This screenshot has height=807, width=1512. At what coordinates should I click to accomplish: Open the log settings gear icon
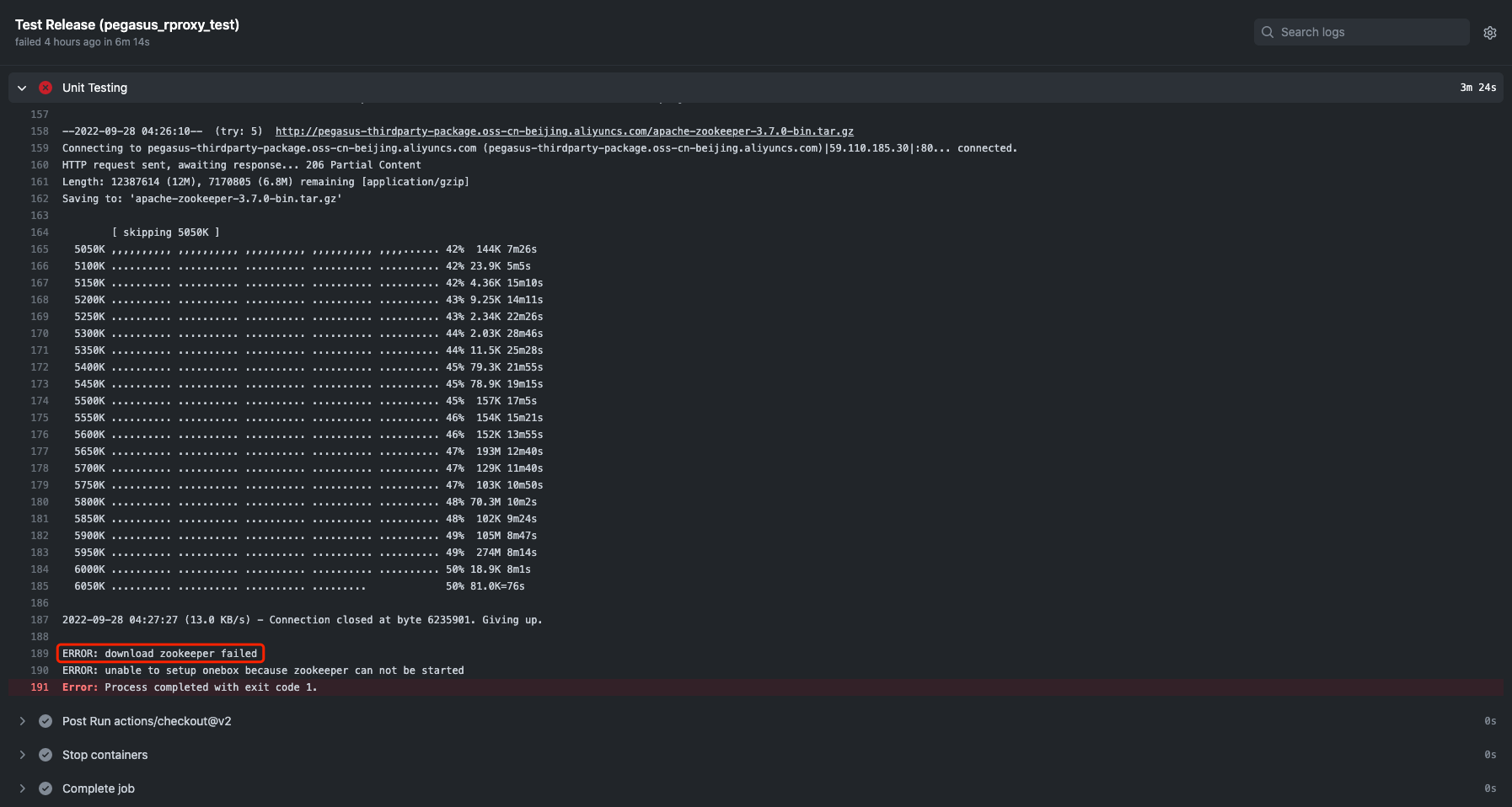[x=1489, y=32]
